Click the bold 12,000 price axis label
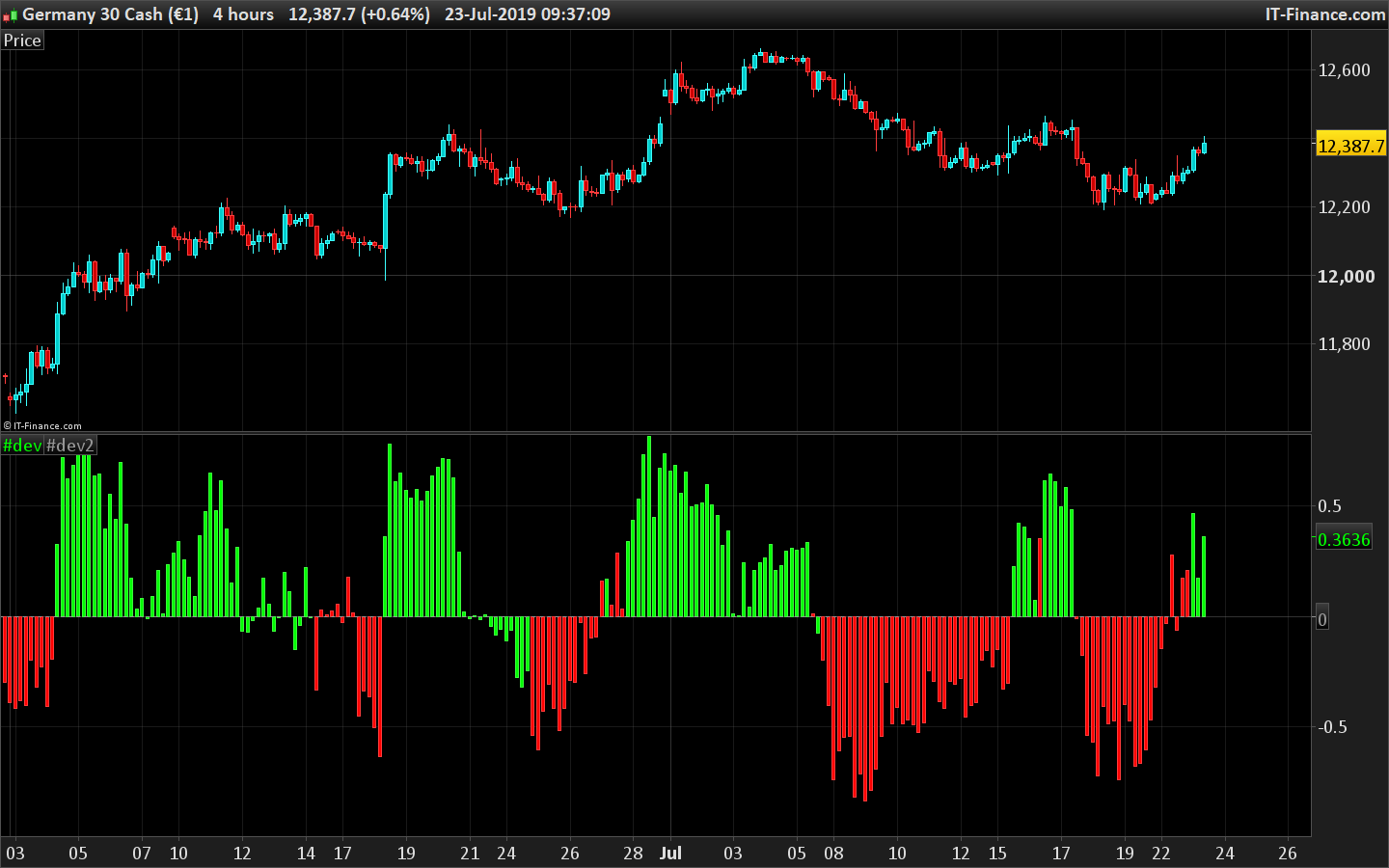Viewport: 1389px width, 868px height. click(1346, 276)
